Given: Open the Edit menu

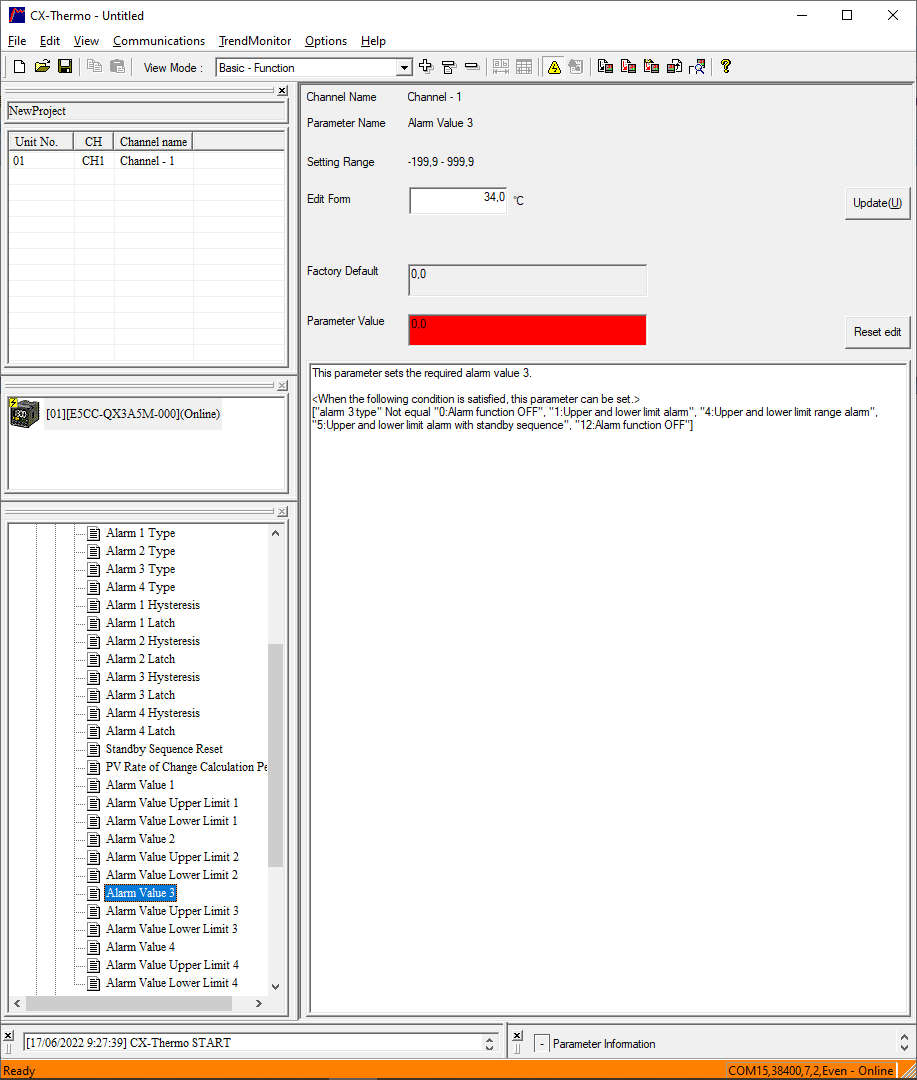Looking at the screenshot, I should coord(50,41).
